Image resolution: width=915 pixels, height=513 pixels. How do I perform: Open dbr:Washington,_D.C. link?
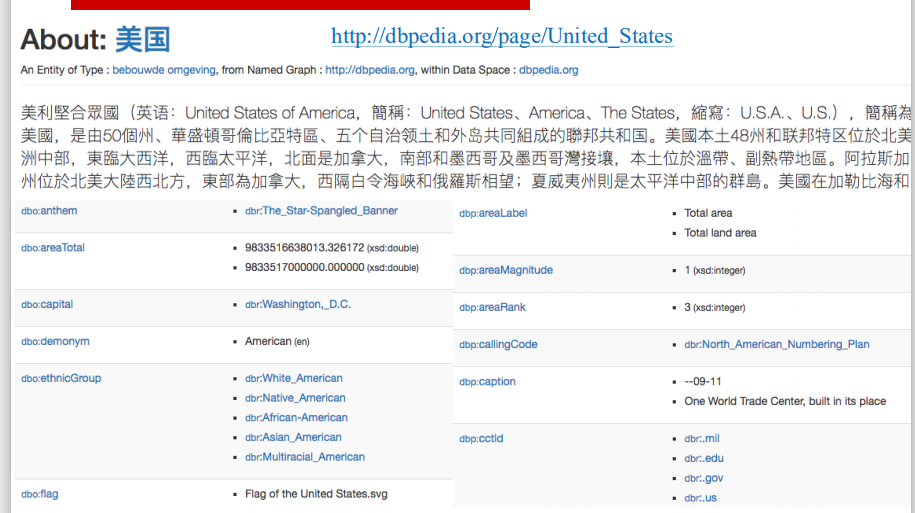point(298,304)
